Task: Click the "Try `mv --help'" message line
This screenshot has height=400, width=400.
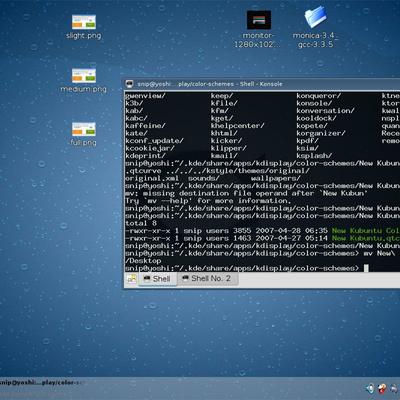Action: 208,201
